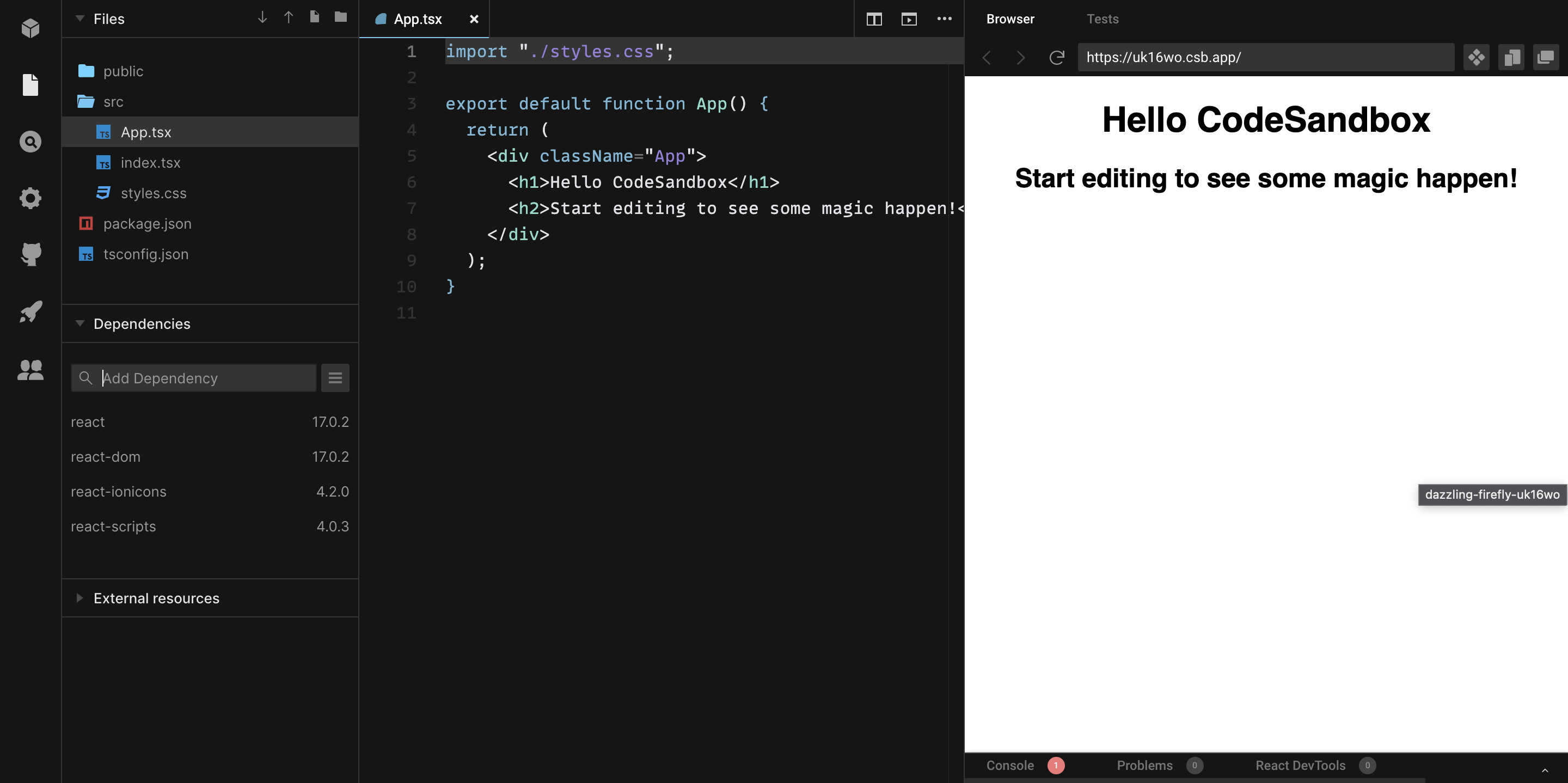Toggle the preview pane visibility icon
Viewport: 1568px width, 783px height.
point(909,19)
